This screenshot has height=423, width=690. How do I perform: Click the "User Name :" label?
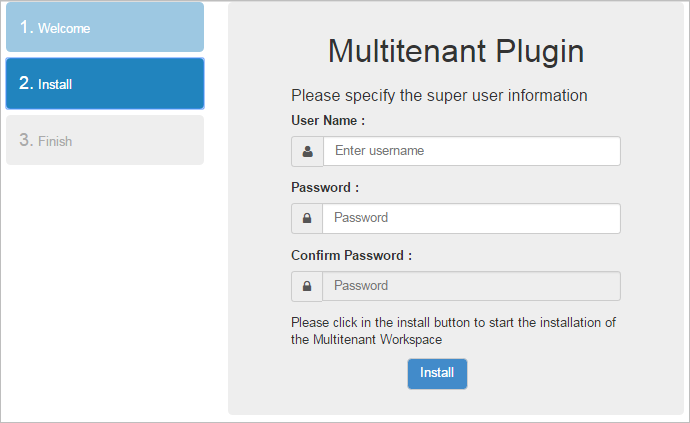pyautogui.click(x=328, y=121)
